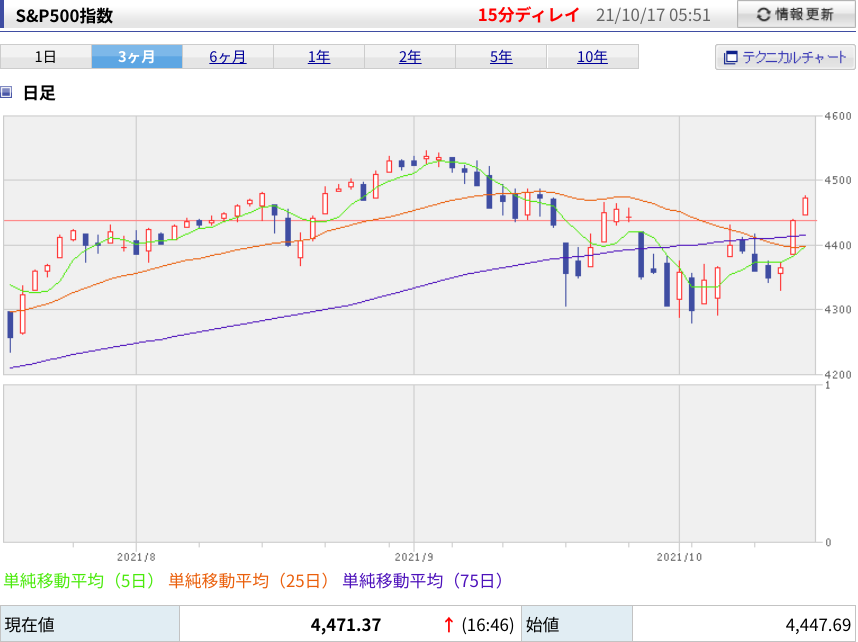Viewport: 858px width, 642px height.
Task: Switch to the 10年 period tab
Action: 592,57
